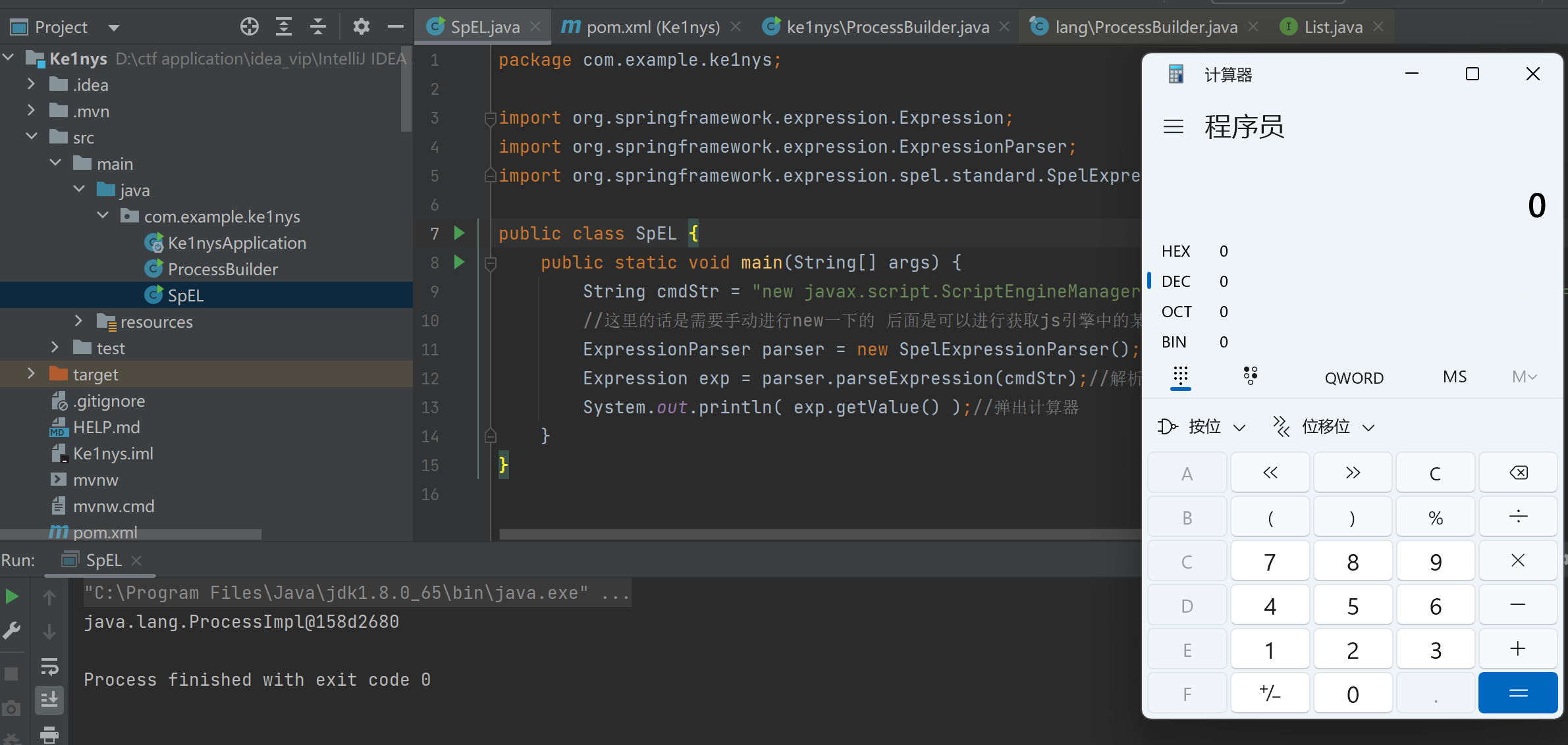Screen dimensions: 1568x745
Task: Open calculator hamburger navigation menu
Action: coord(1173,126)
